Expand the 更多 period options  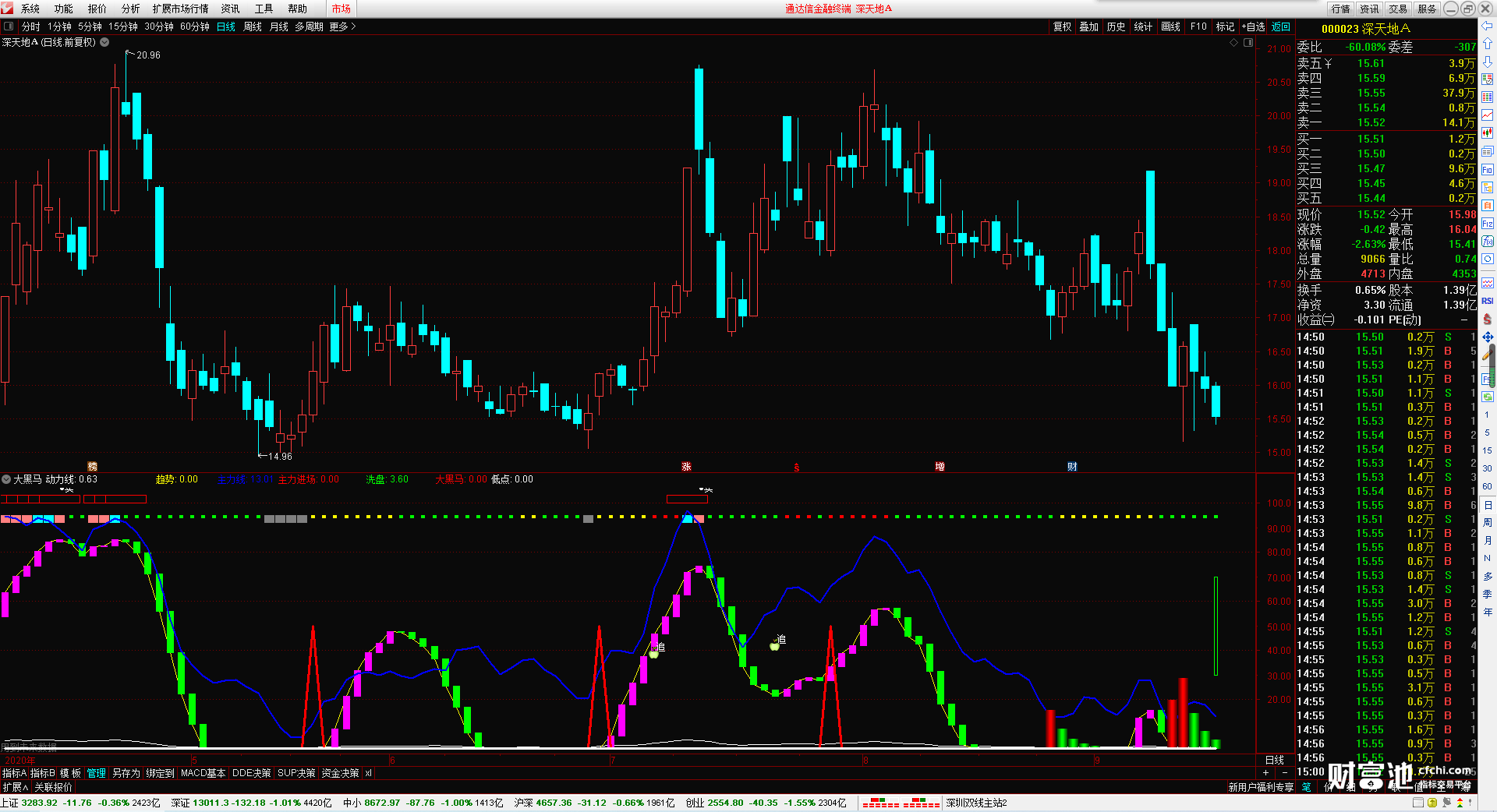pos(342,26)
